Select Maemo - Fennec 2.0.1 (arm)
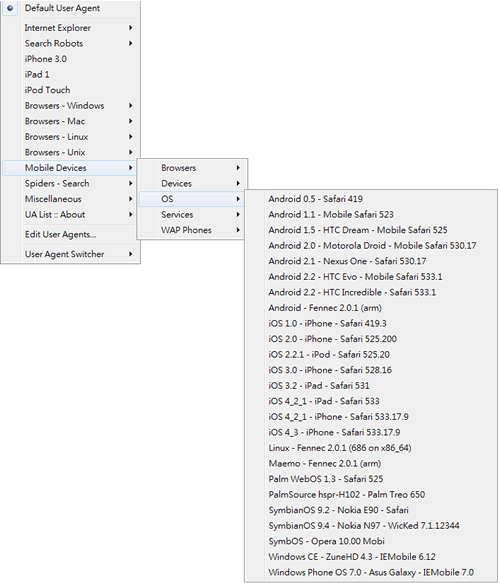500x583 pixels. [371, 464]
